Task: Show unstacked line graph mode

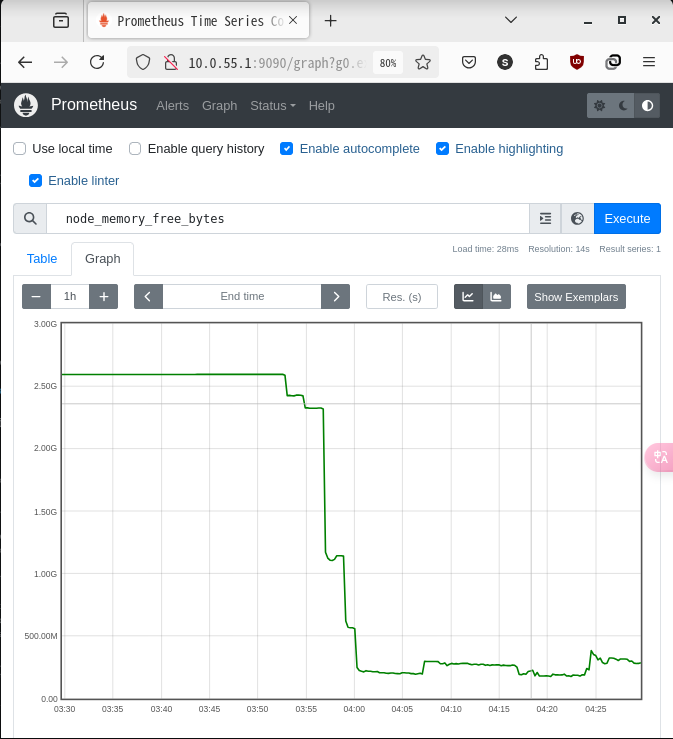Action: tap(468, 296)
